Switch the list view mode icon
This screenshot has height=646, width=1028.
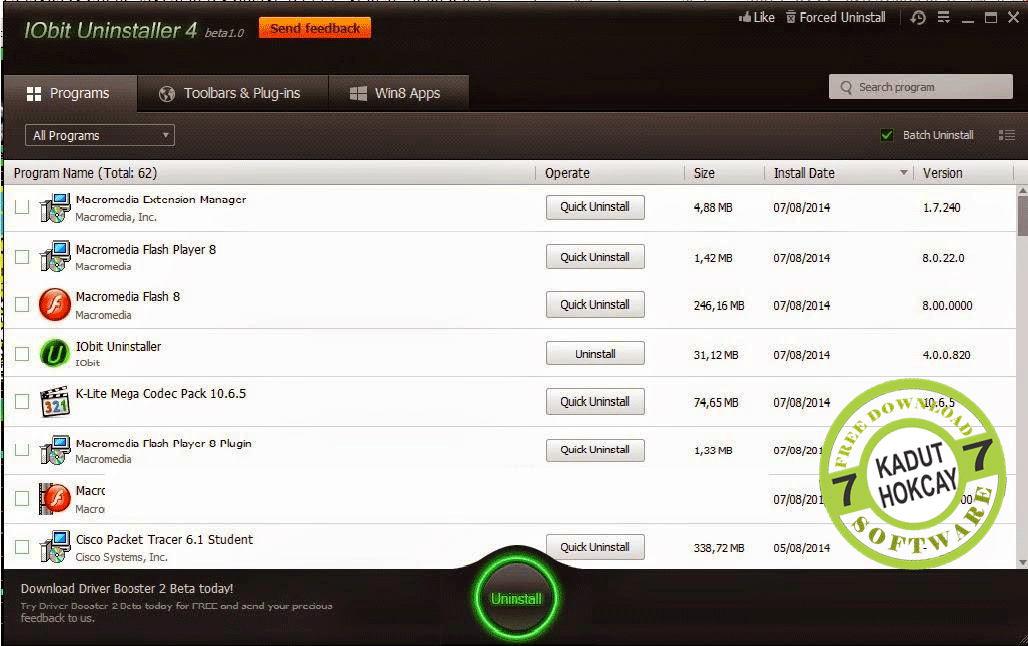[x=1006, y=135]
